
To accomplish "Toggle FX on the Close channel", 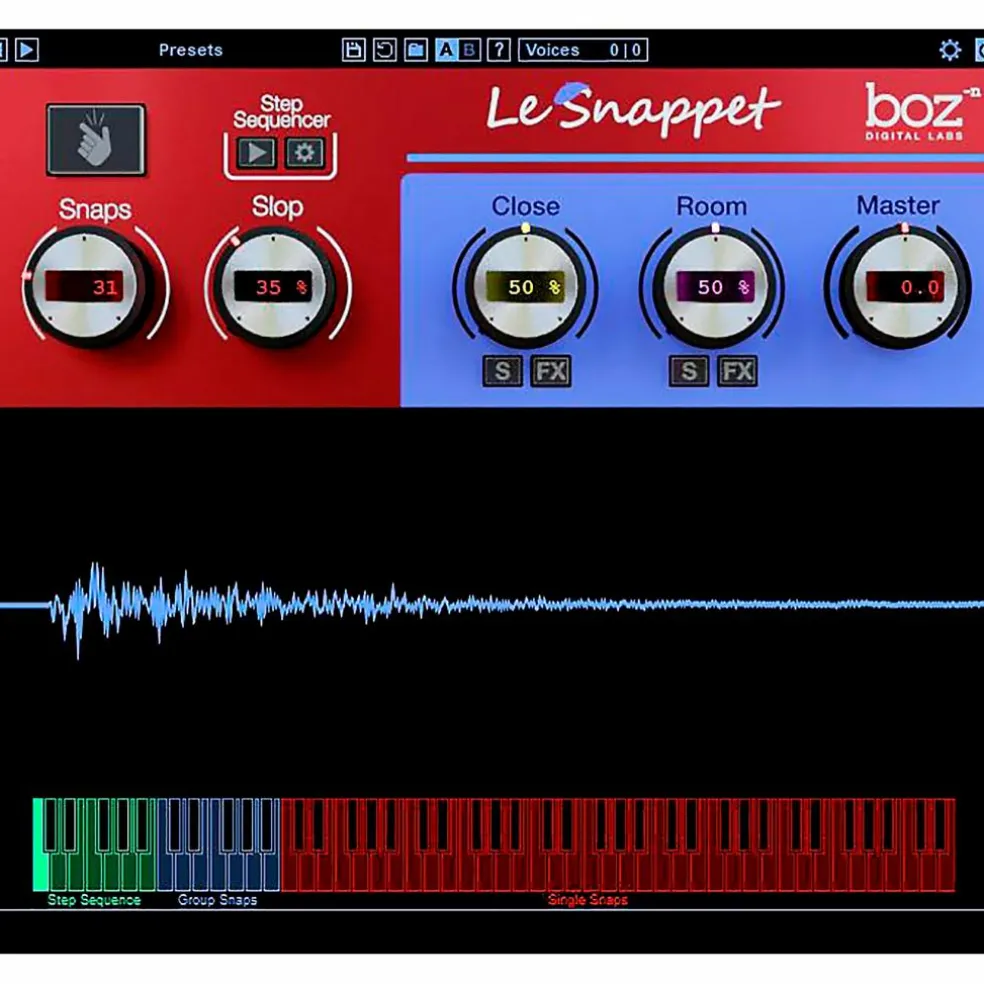I will (551, 371).
